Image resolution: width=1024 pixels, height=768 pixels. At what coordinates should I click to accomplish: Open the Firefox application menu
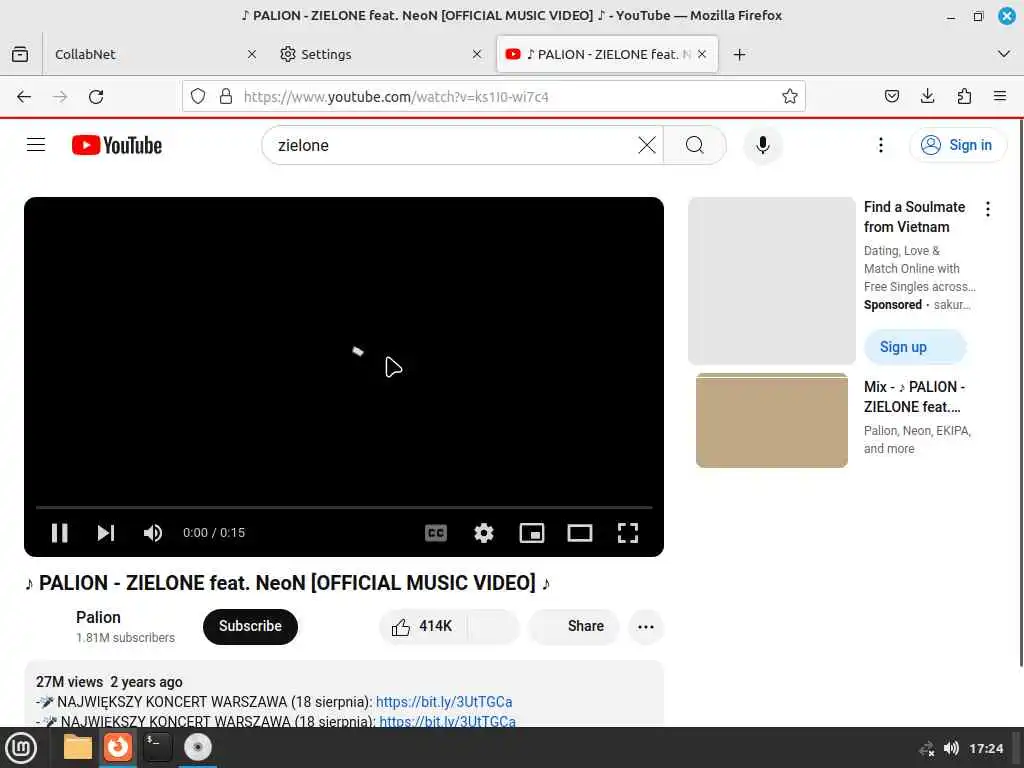pos(1000,97)
